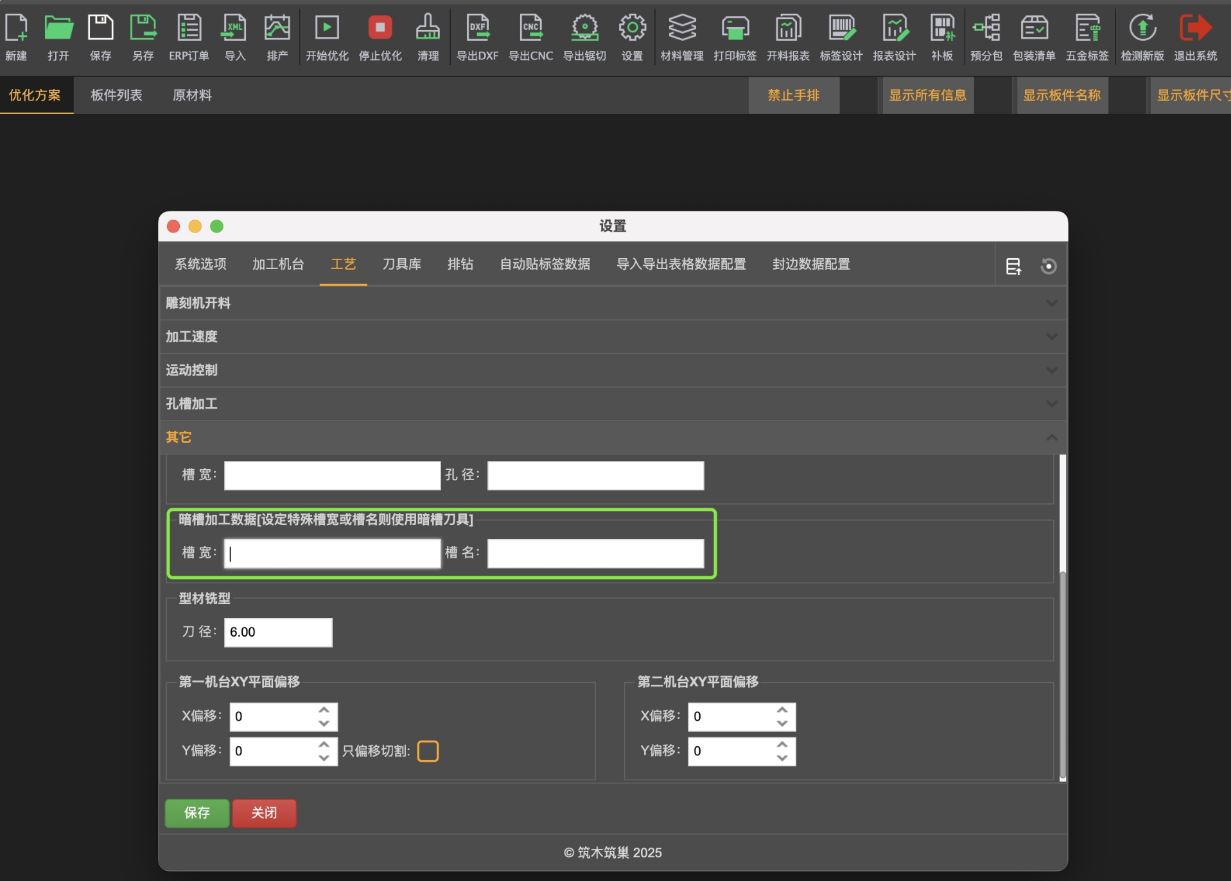Screen dimensions: 1231x881
Task: Open the 板件列表 tab
Action: click(x=116, y=96)
